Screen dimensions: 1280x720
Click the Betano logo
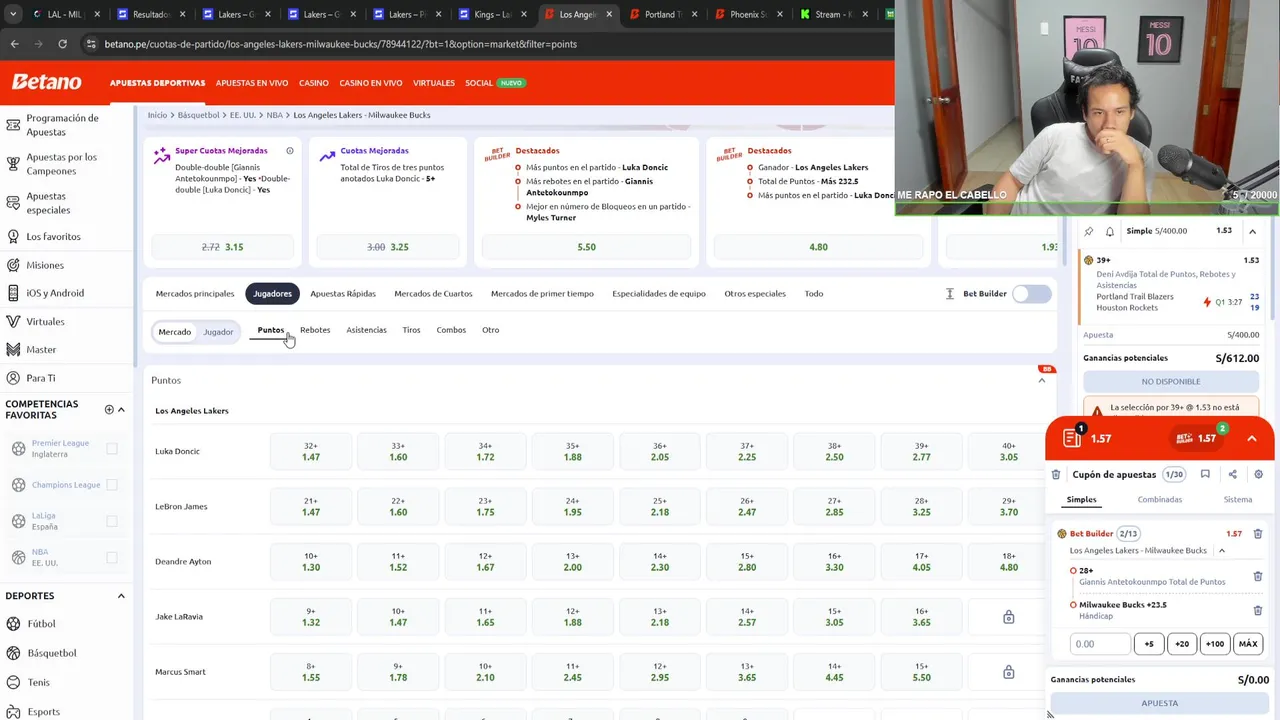[x=46, y=82]
